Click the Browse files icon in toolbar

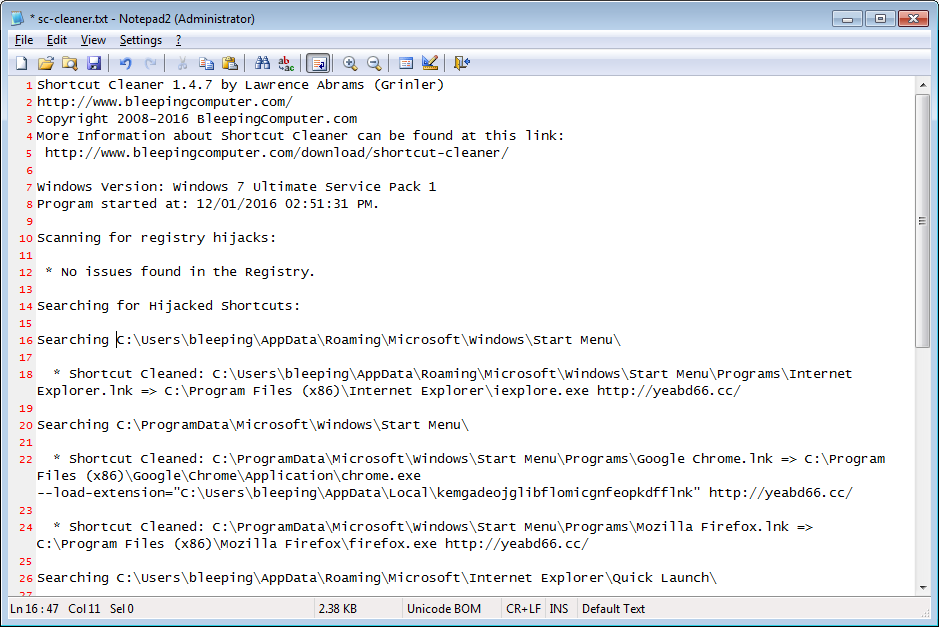69,63
